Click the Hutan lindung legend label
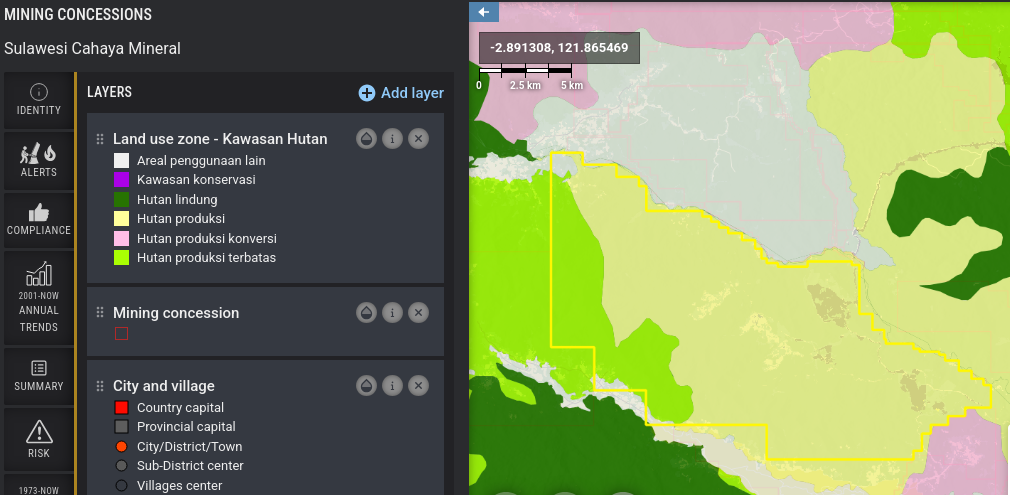 point(177,200)
